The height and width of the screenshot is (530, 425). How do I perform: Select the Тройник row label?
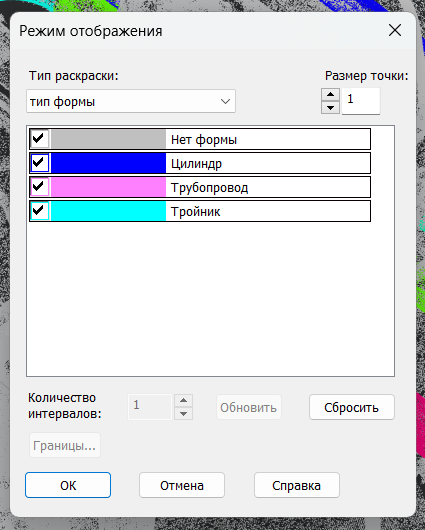coord(195,212)
